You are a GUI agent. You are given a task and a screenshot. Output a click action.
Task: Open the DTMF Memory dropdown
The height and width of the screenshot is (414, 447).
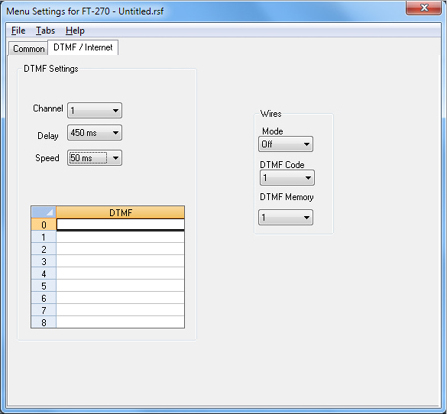286,217
